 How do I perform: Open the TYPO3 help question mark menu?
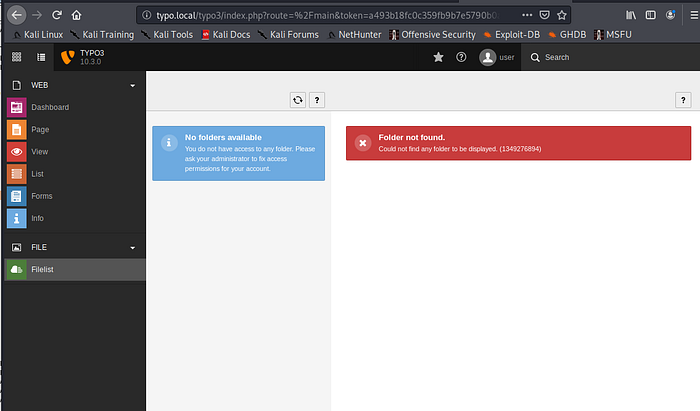coord(461,57)
